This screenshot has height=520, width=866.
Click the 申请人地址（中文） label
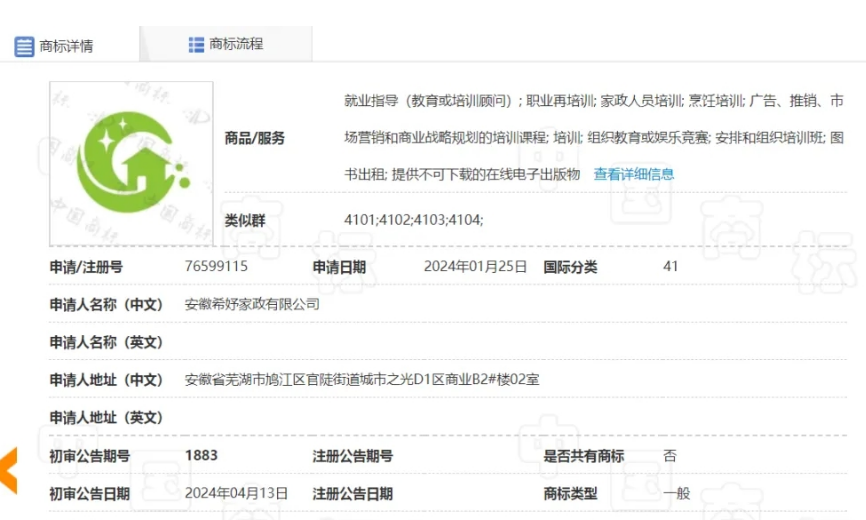pos(106,380)
